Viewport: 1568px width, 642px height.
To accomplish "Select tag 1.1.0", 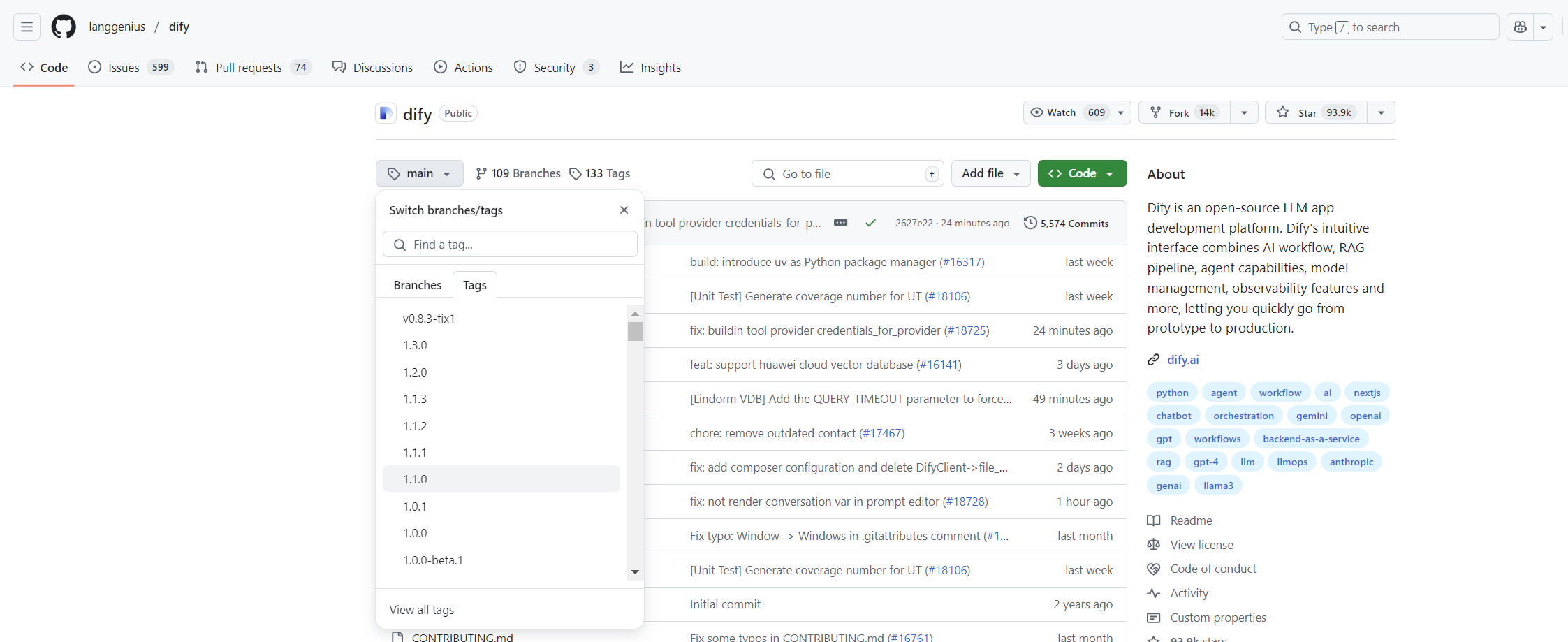I will click(x=501, y=479).
